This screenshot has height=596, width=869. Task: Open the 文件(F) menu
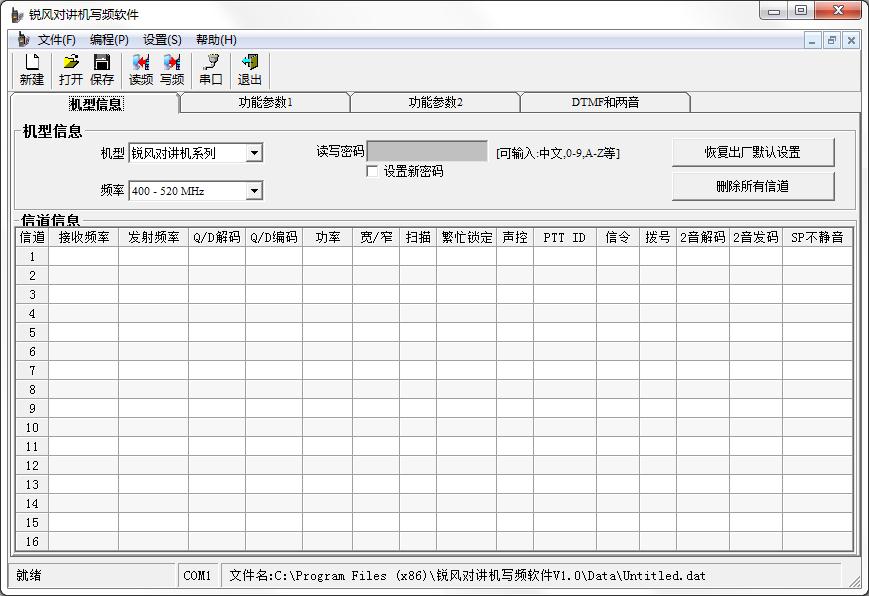pos(57,40)
